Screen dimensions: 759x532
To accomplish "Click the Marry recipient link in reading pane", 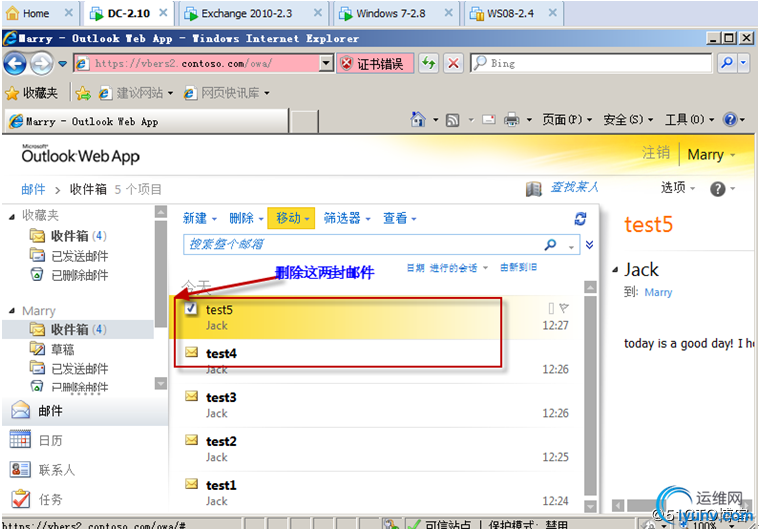I will click(658, 292).
